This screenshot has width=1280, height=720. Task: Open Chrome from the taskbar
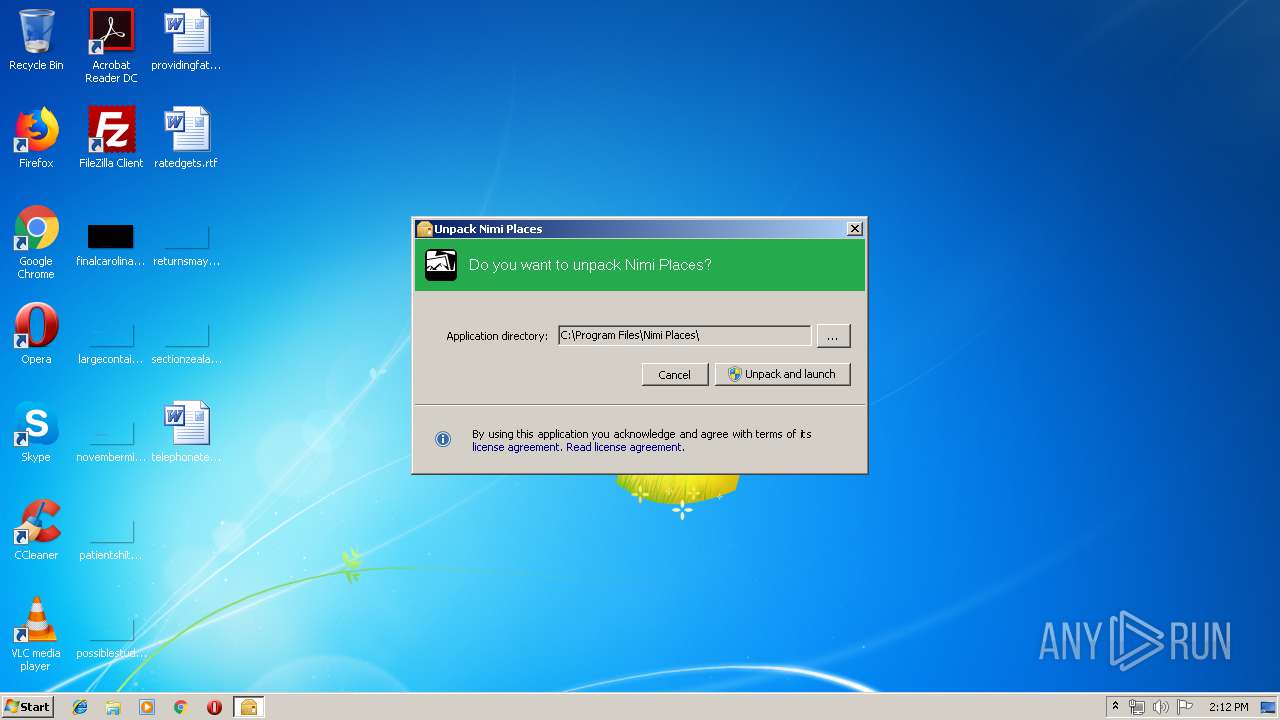[x=180, y=707]
